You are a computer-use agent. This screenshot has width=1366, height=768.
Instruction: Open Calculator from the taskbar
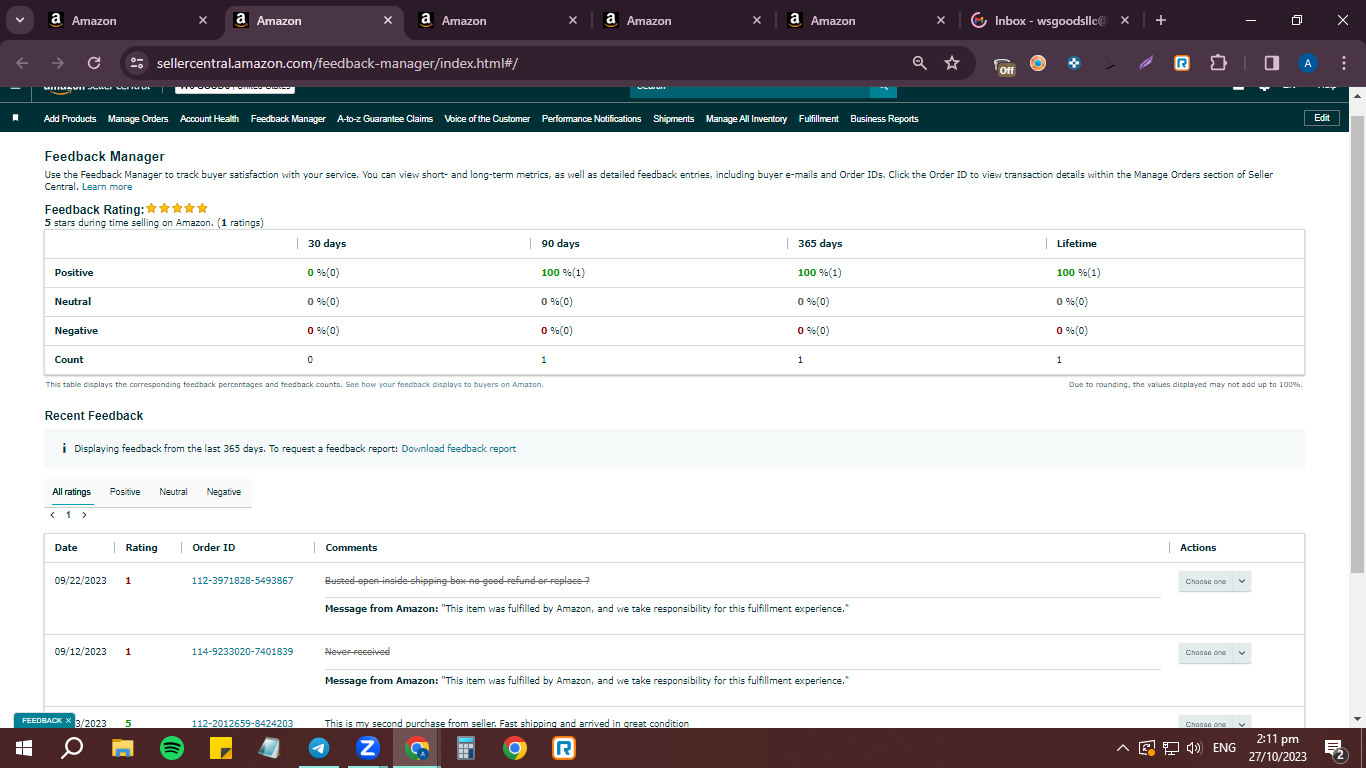(466, 748)
